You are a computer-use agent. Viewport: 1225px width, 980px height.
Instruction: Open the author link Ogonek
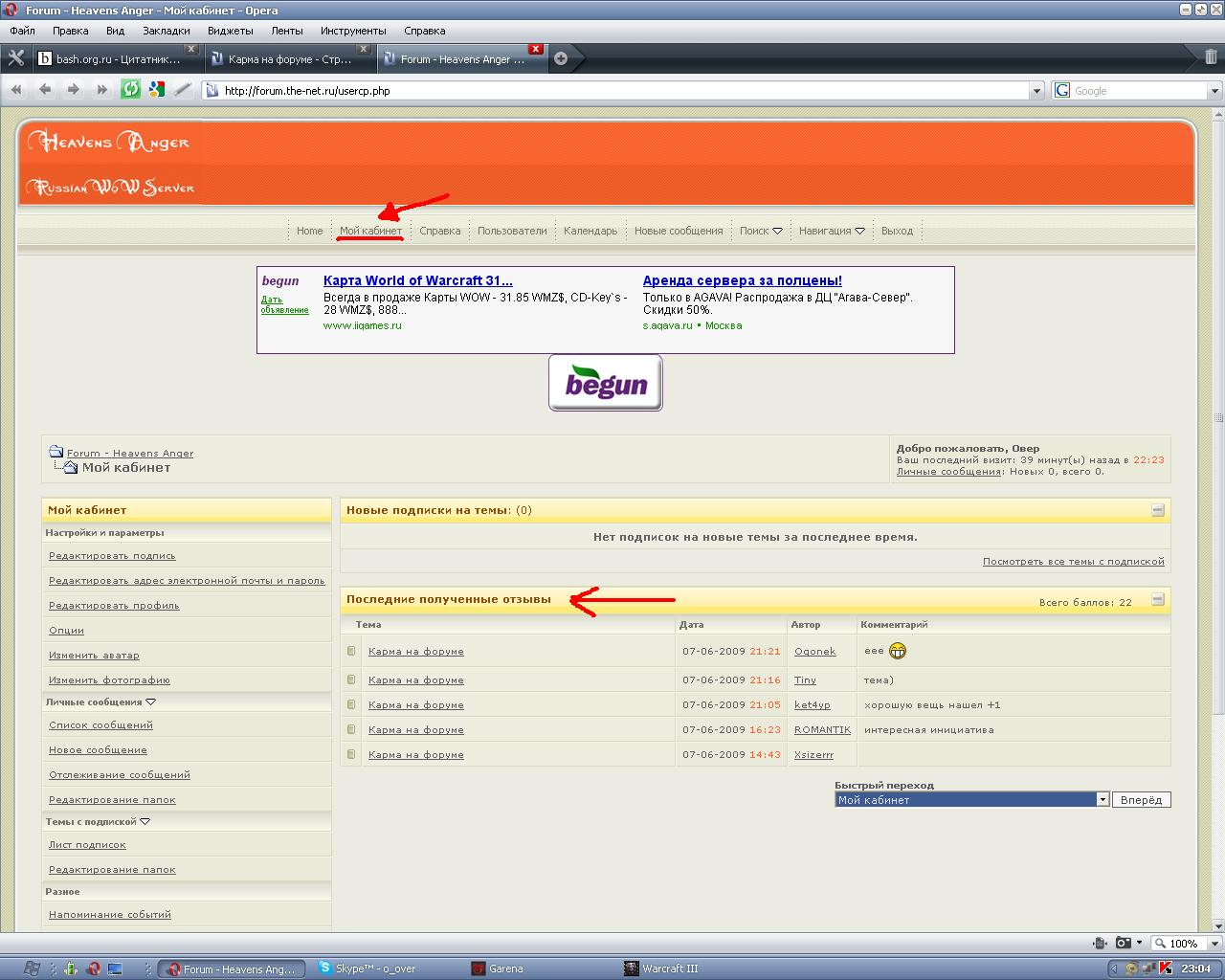(815, 652)
